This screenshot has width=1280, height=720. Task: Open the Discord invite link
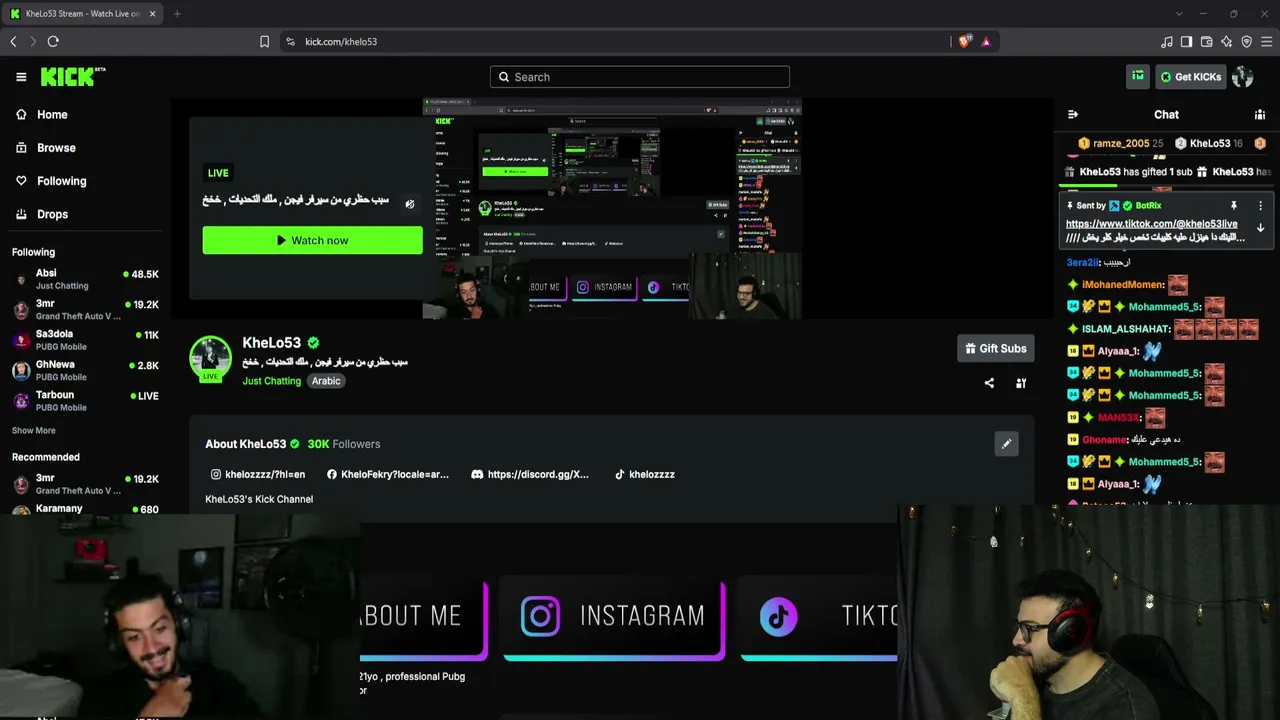point(530,475)
